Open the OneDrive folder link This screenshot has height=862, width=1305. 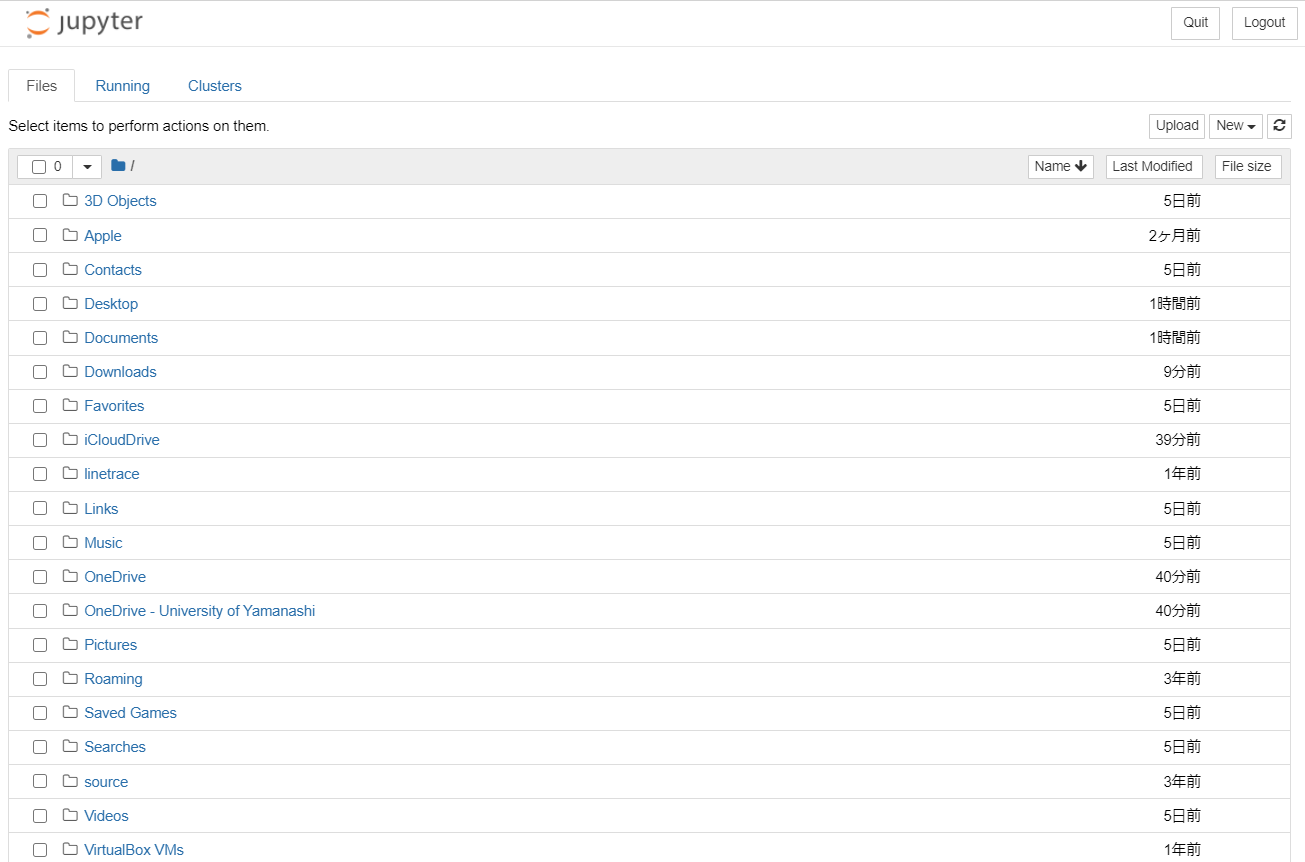point(115,577)
